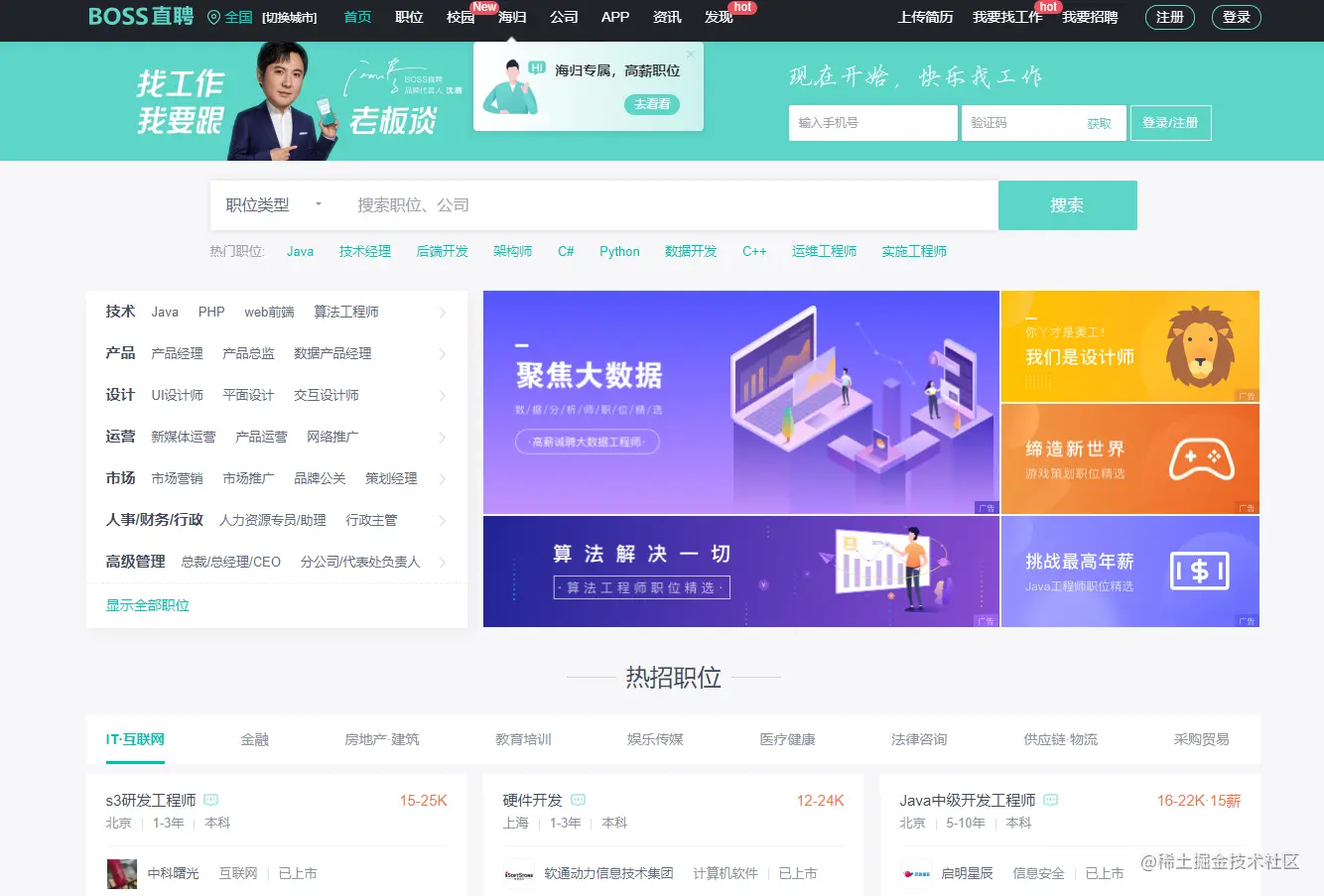Click 上传简历 link

click(925, 17)
